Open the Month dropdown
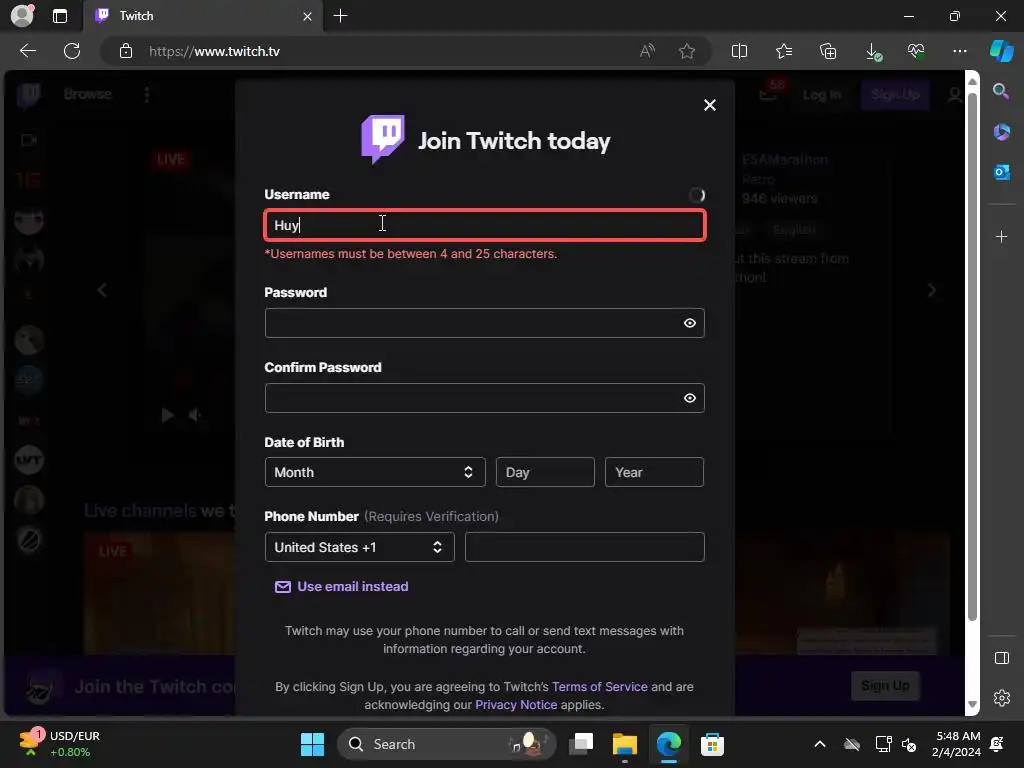1024x768 pixels. coord(375,472)
